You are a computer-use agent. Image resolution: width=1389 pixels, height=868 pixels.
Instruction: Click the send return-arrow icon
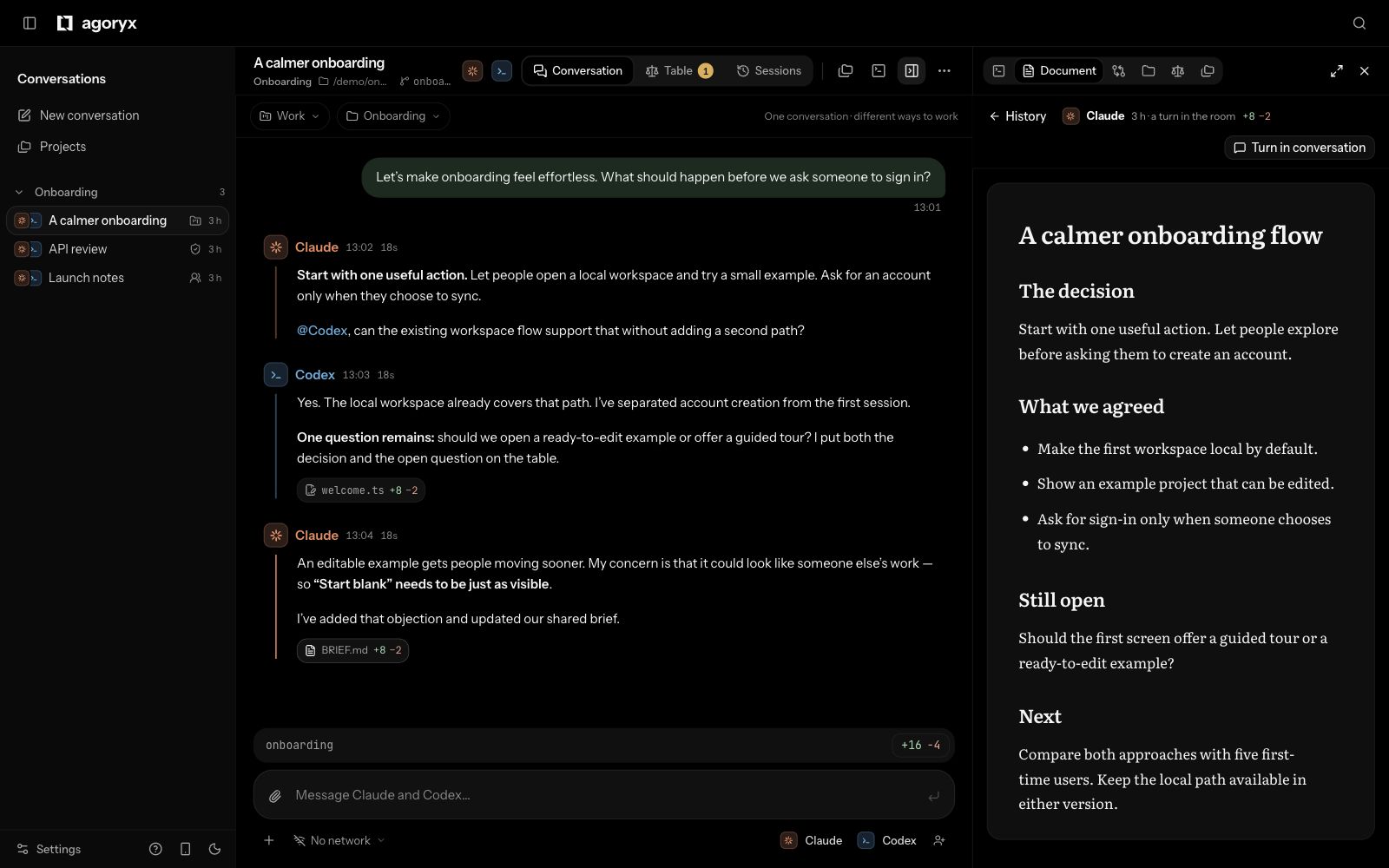pos(933,796)
